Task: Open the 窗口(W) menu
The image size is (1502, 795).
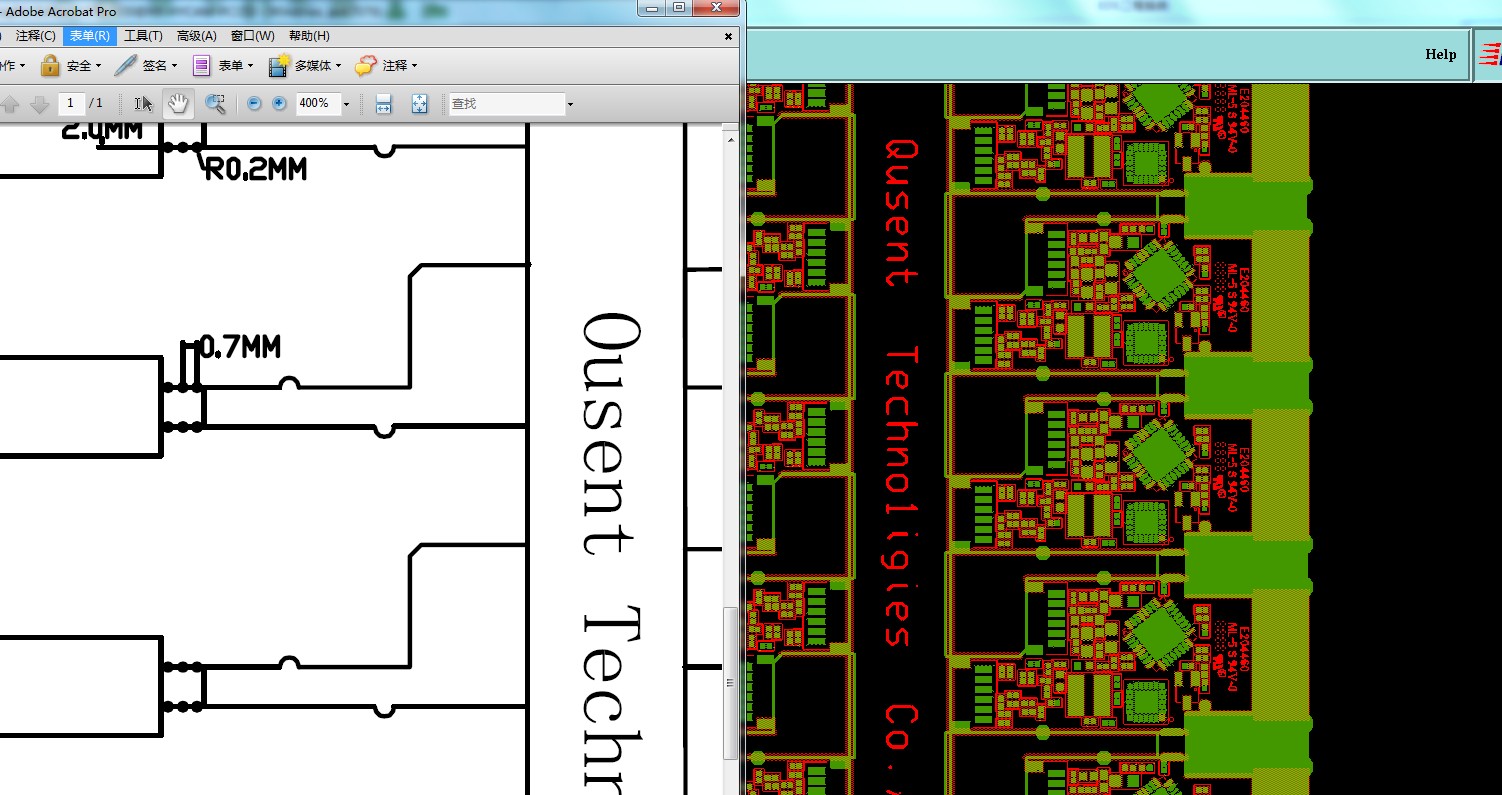Action: (x=252, y=36)
